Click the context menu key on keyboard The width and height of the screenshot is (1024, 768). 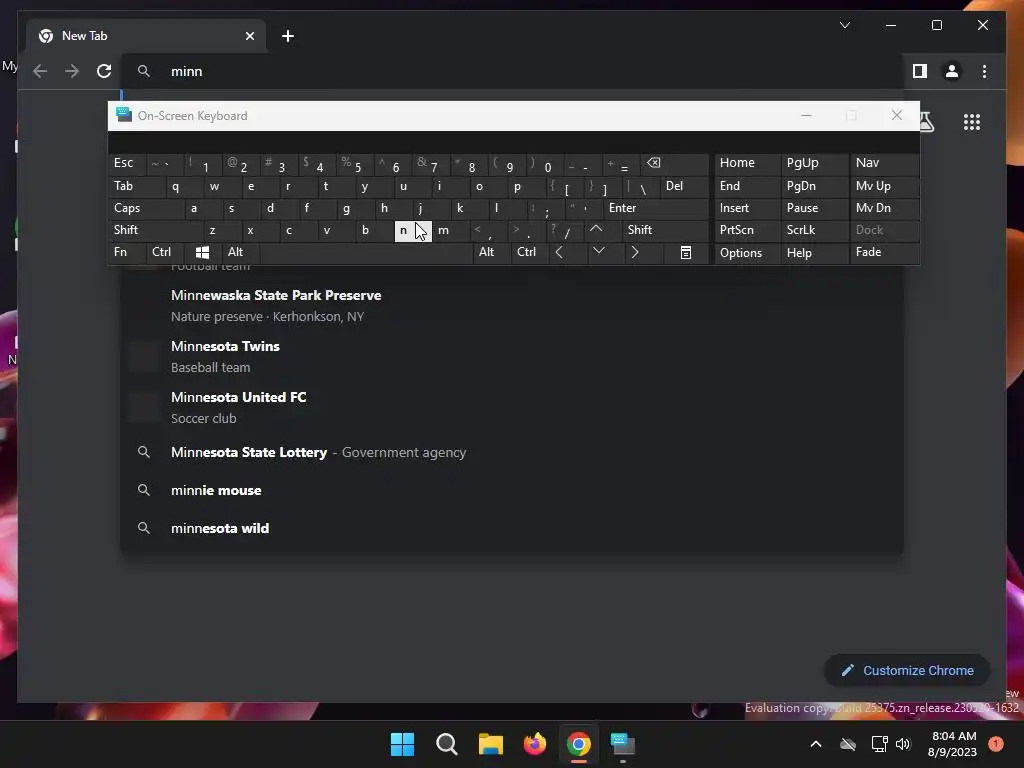pyautogui.click(x=686, y=252)
